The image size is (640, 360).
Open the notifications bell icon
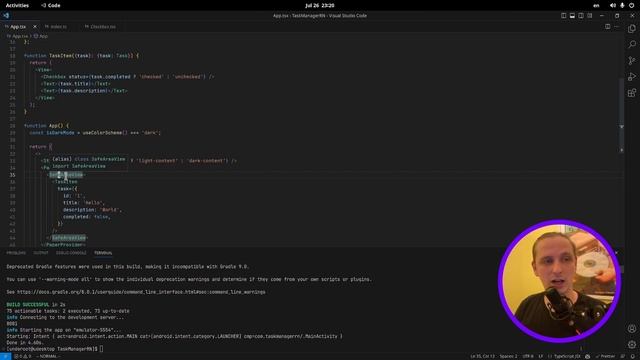coord(632,356)
